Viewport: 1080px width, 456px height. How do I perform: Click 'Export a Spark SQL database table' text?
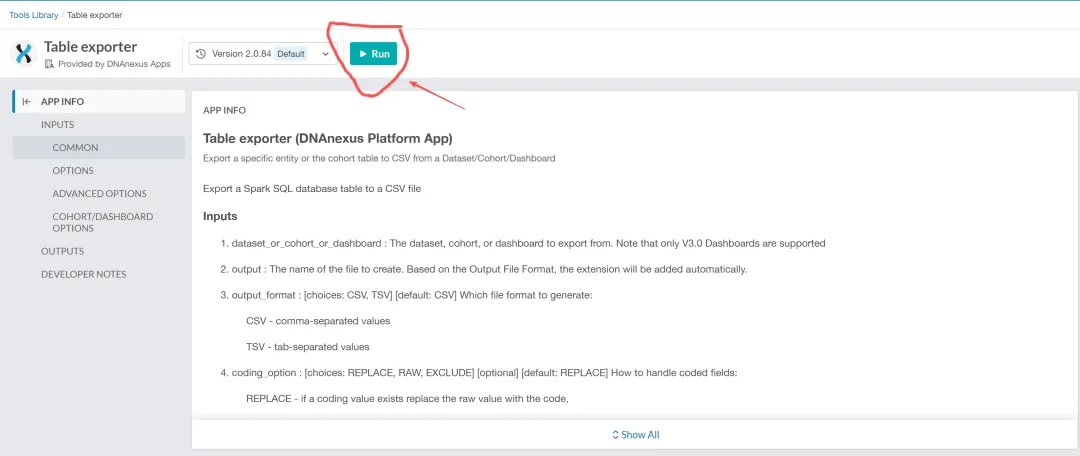tap(312, 188)
